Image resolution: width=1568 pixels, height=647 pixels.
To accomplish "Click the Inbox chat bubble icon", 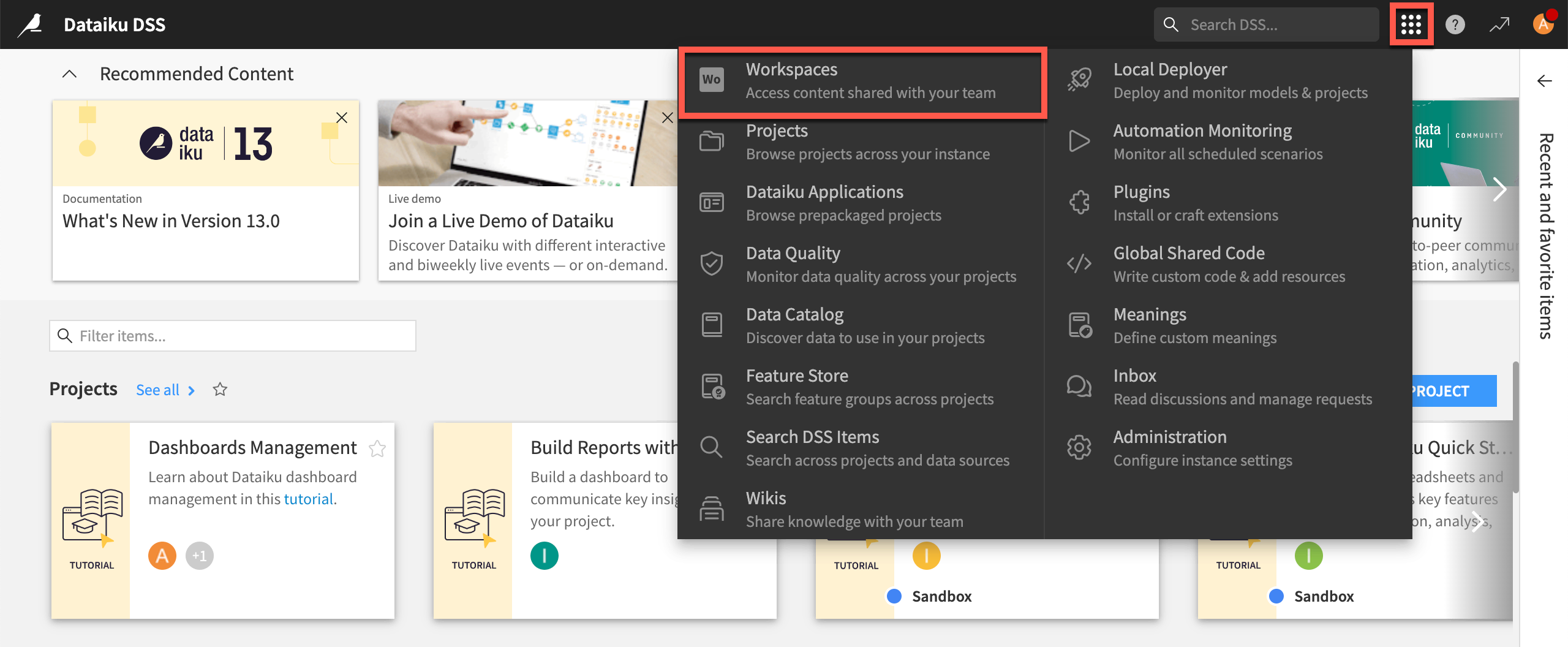I will click(1078, 386).
